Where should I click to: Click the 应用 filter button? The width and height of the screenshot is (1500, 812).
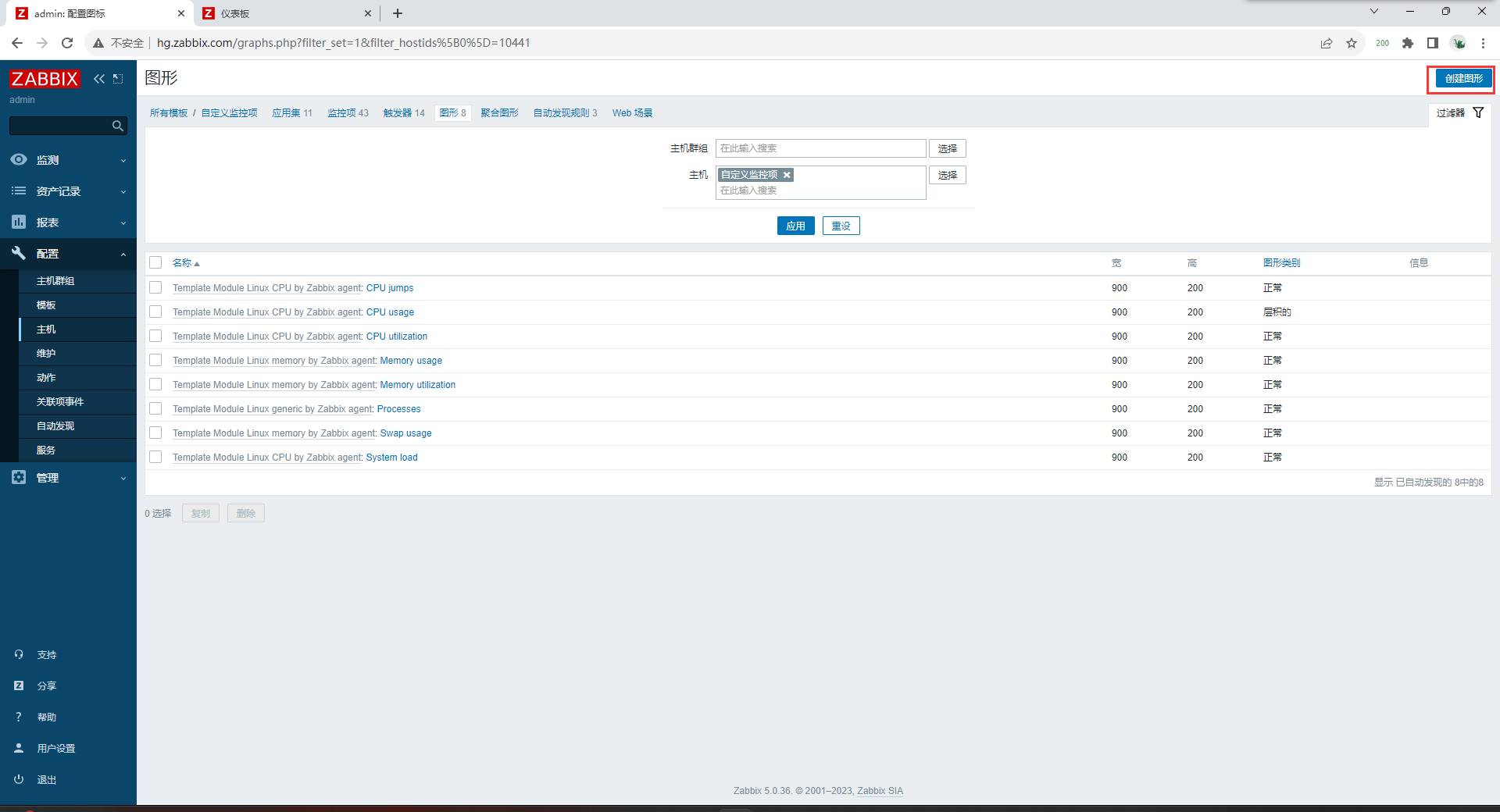795,226
